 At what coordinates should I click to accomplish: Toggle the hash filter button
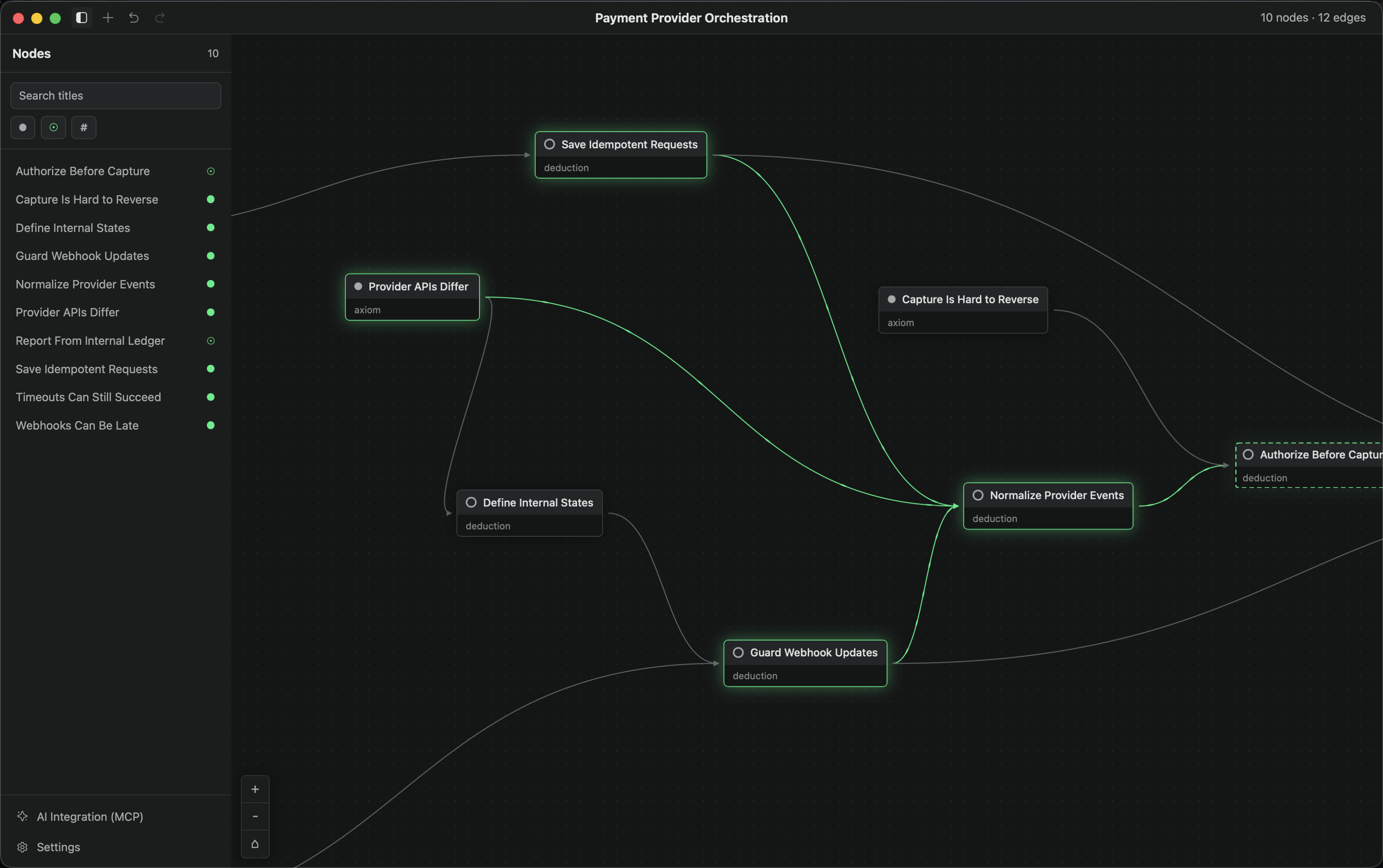point(84,128)
